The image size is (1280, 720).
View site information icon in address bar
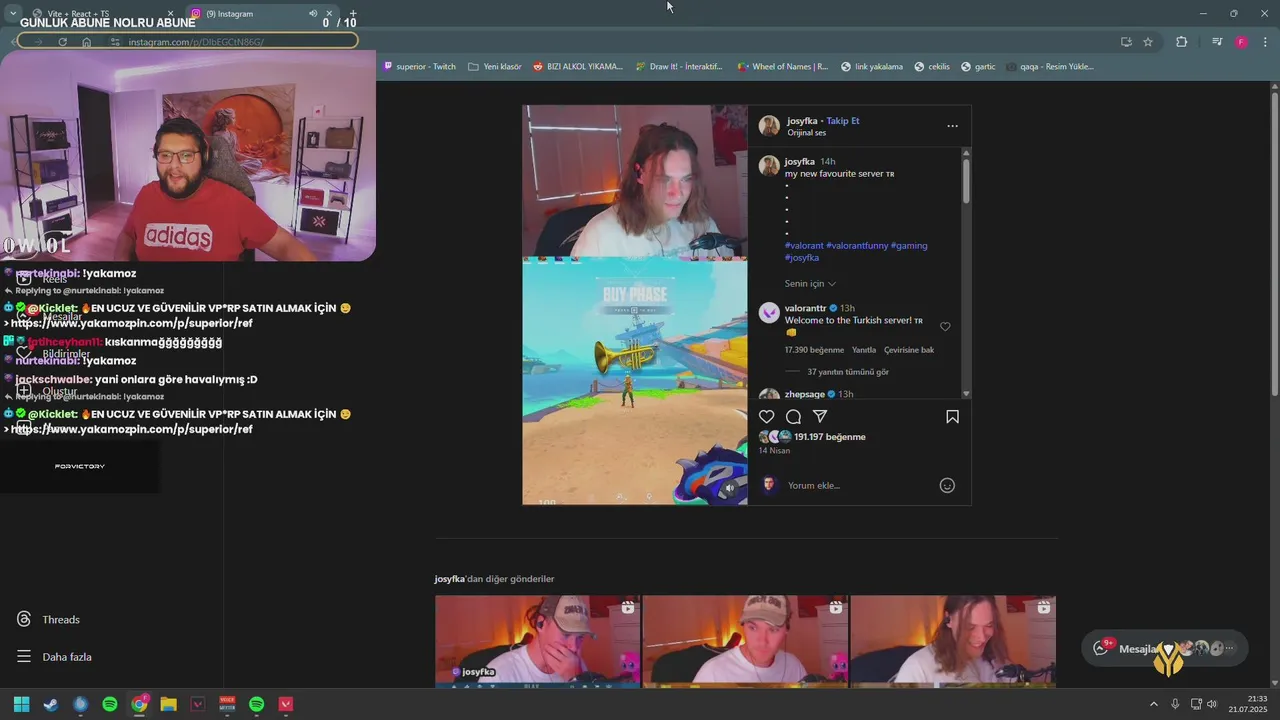(x=115, y=42)
